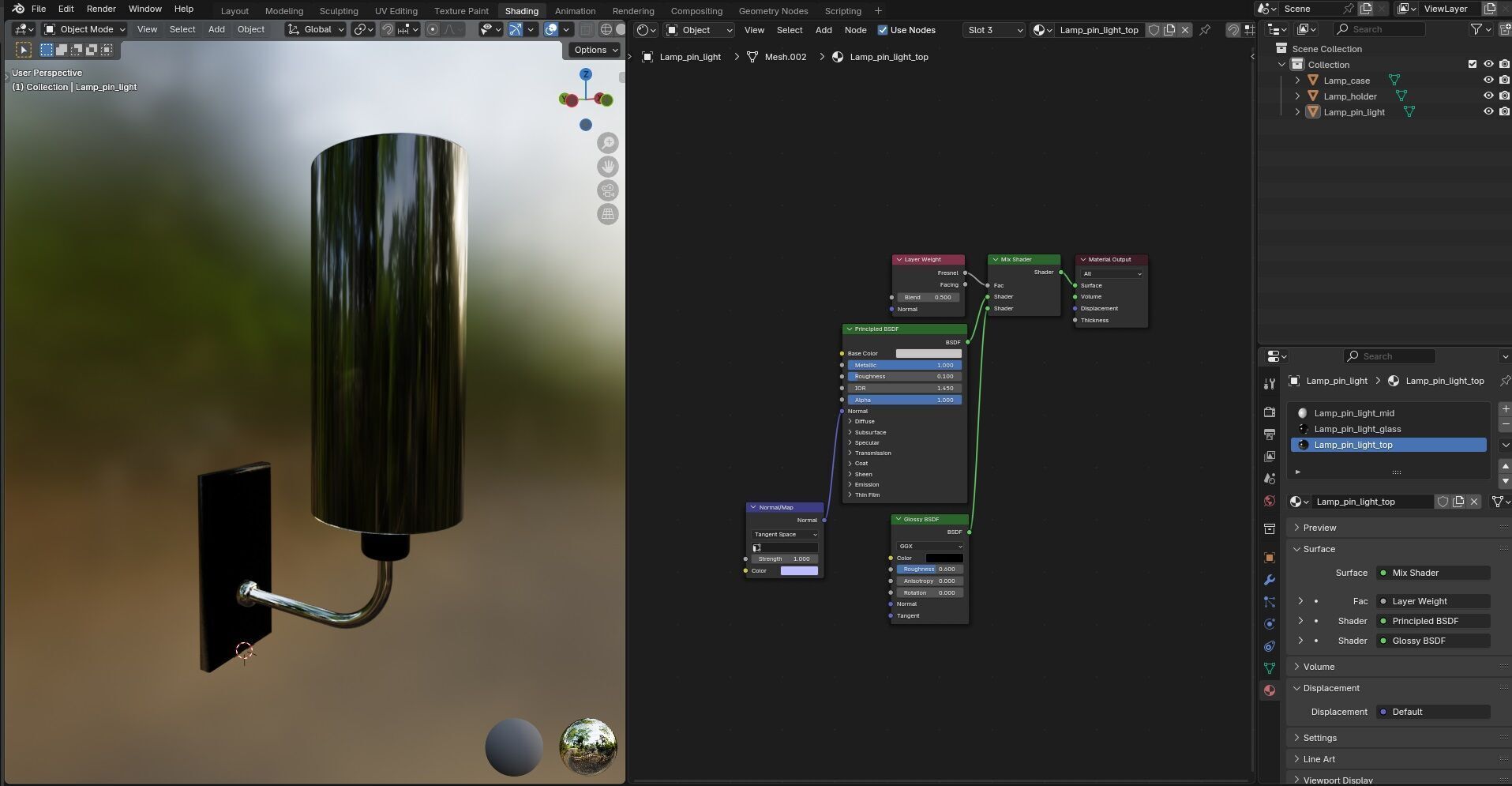Click the Blender logo menu

point(17,9)
